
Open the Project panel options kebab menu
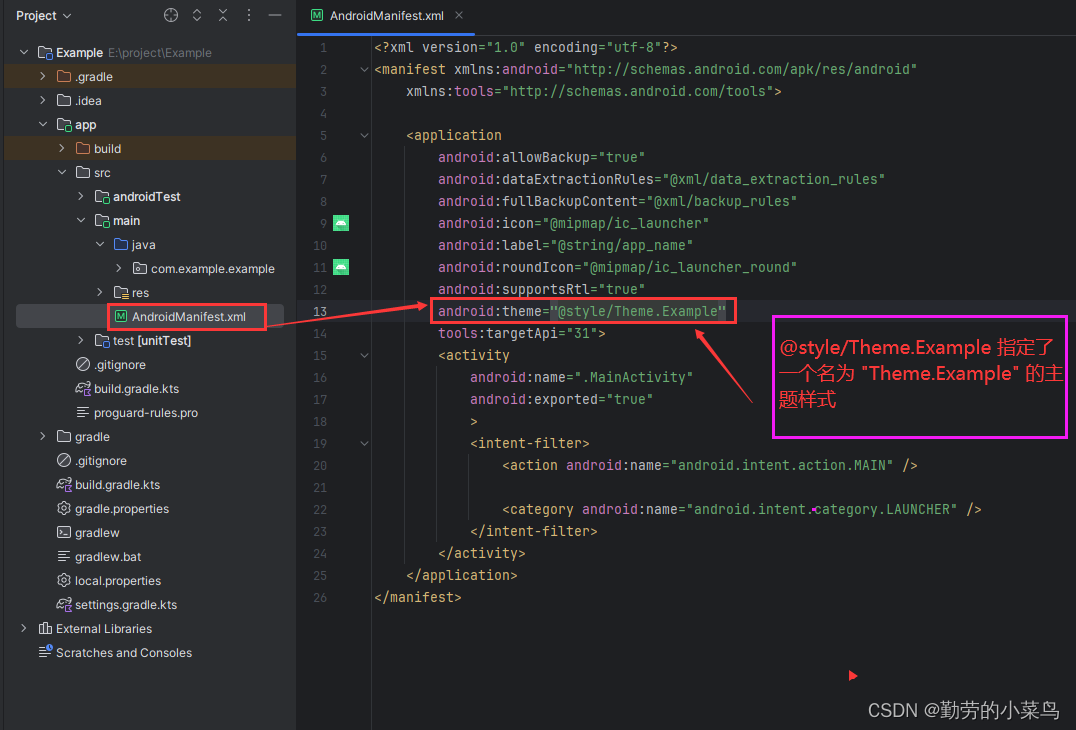click(247, 15)
